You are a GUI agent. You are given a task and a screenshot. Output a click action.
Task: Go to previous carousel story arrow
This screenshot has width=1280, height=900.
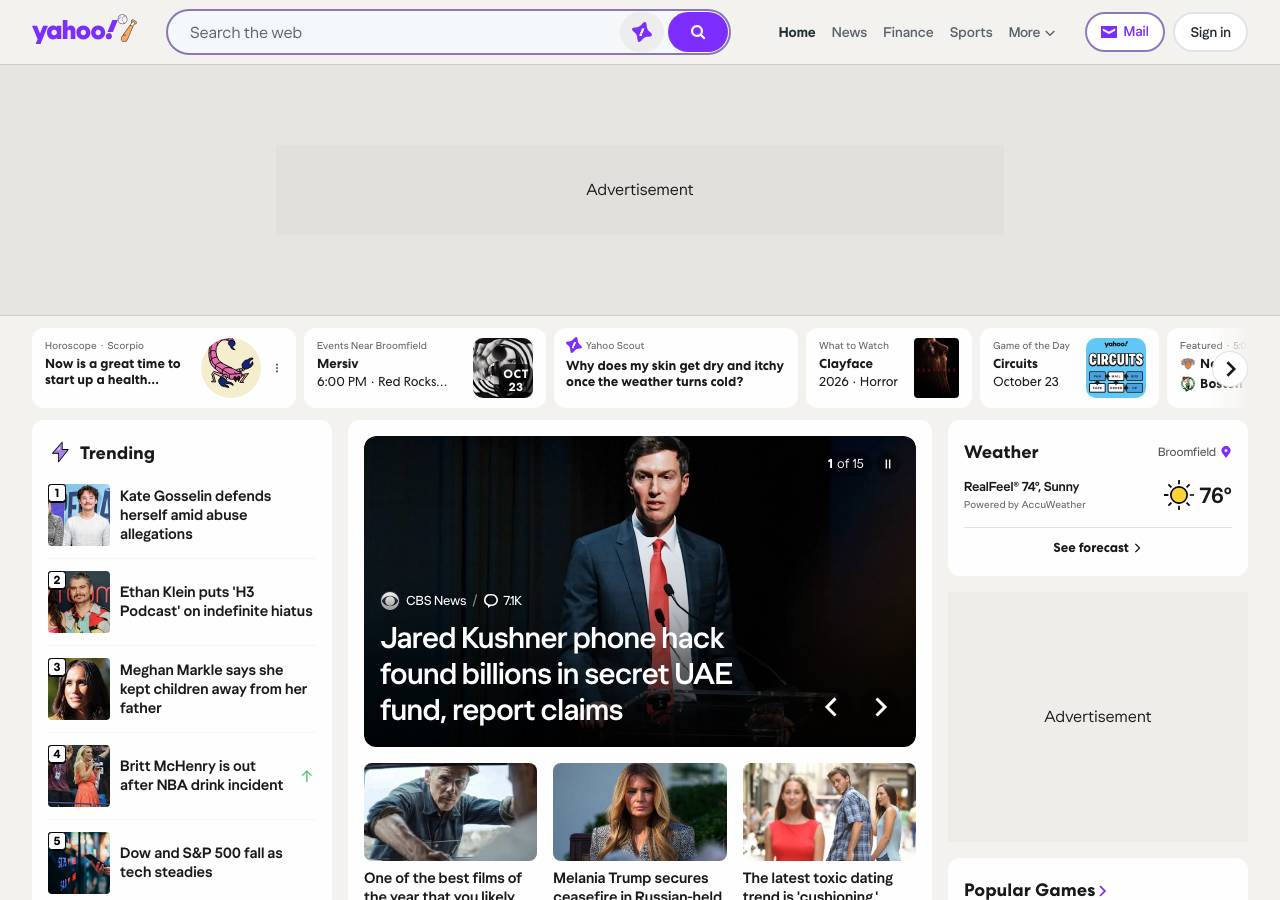pyautogui.click(x=830, y=707)
